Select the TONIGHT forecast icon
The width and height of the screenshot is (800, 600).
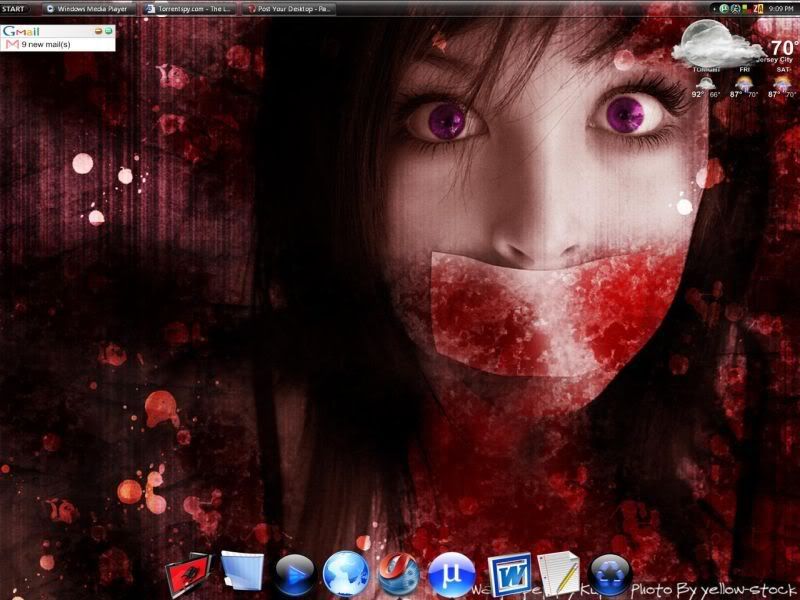(x=706, y=82)
